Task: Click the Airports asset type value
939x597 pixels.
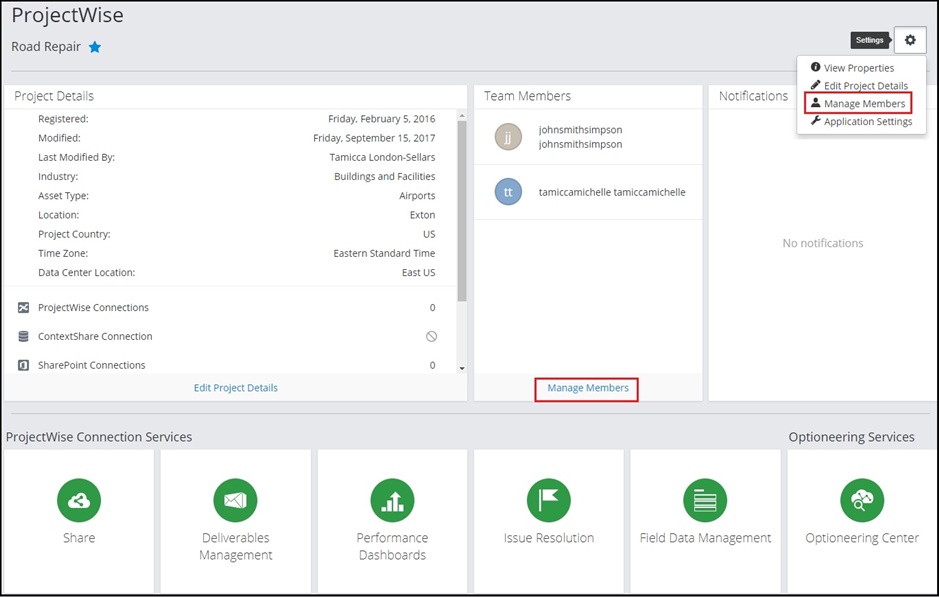Action: click(417, 196)
